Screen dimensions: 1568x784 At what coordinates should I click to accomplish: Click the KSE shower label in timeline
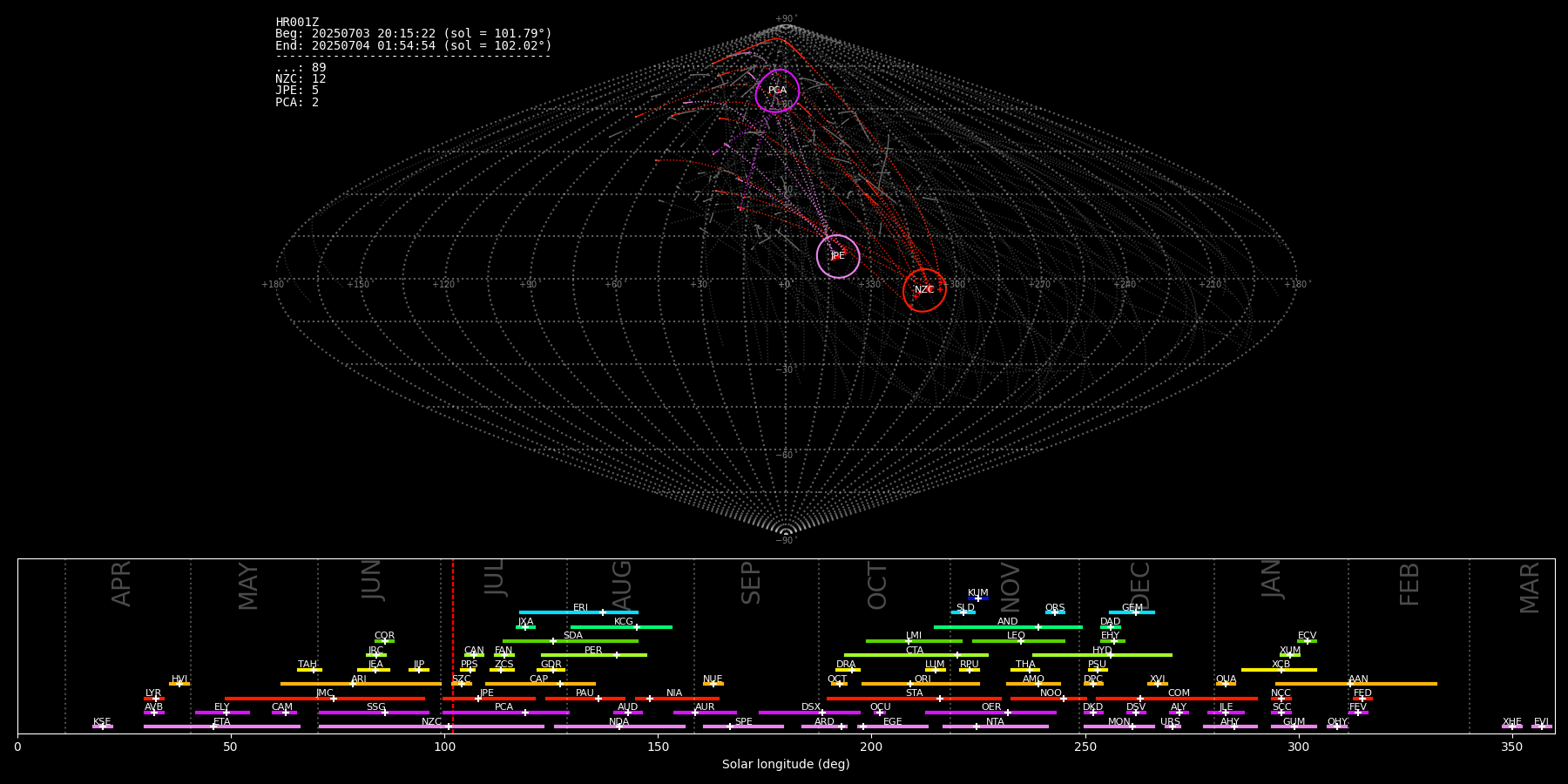103,722
